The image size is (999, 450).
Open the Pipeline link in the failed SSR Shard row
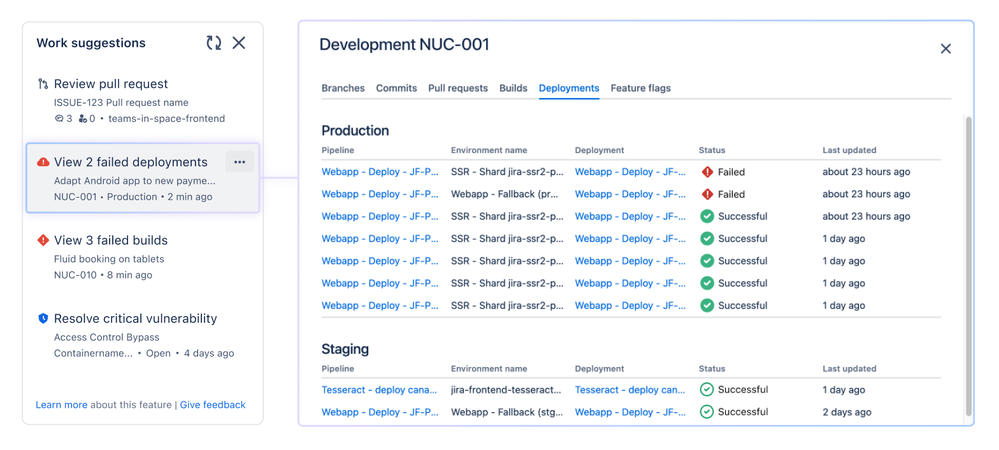380,172
